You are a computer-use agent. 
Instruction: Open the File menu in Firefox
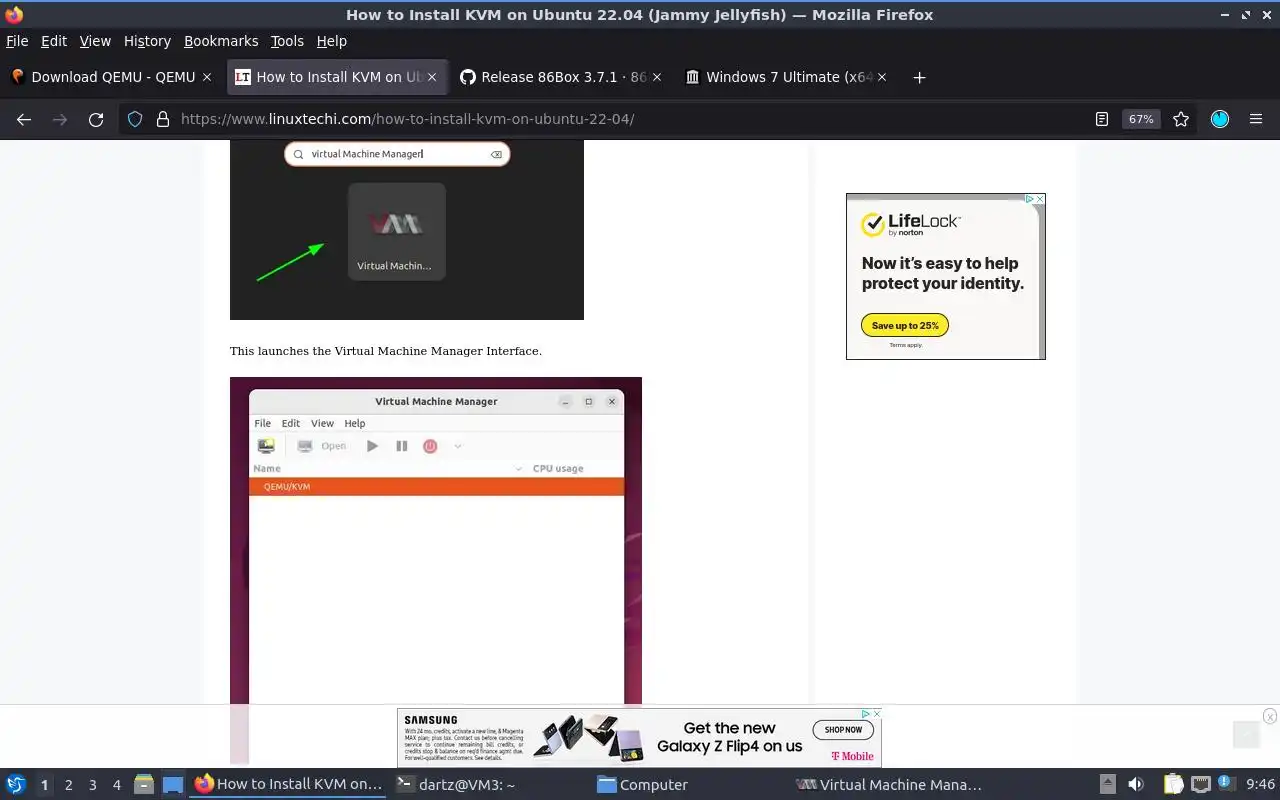[17, 41]
